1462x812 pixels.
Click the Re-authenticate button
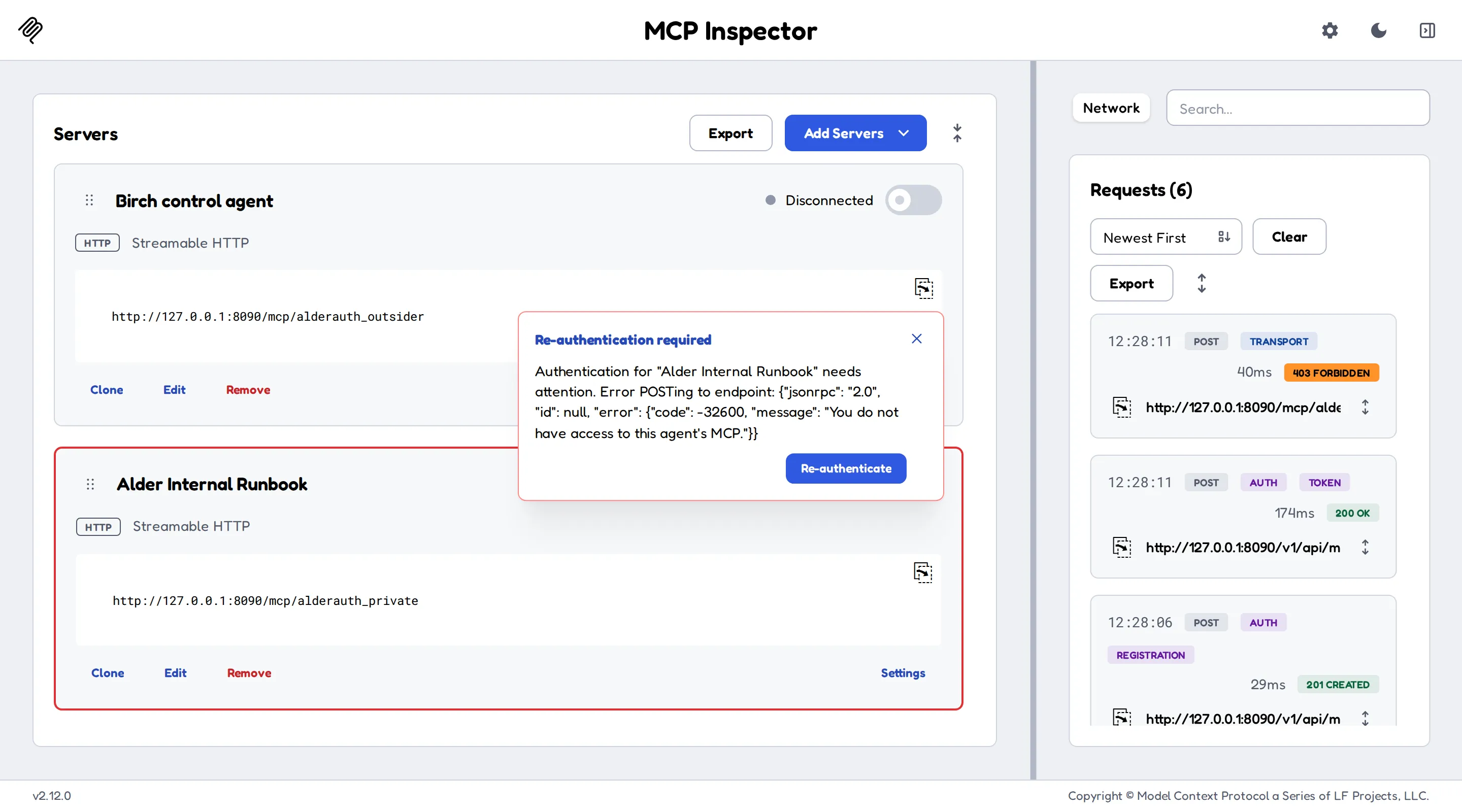(846, 468)
